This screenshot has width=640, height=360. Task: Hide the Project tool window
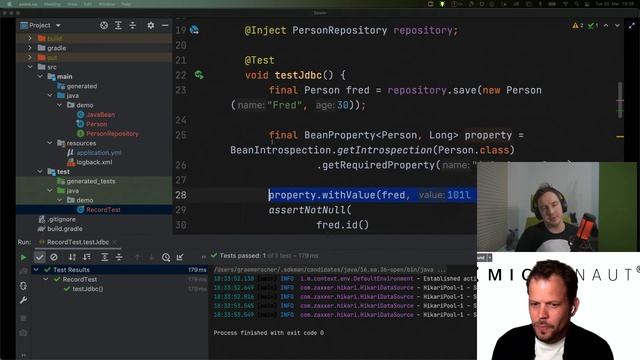coord(165,25)
